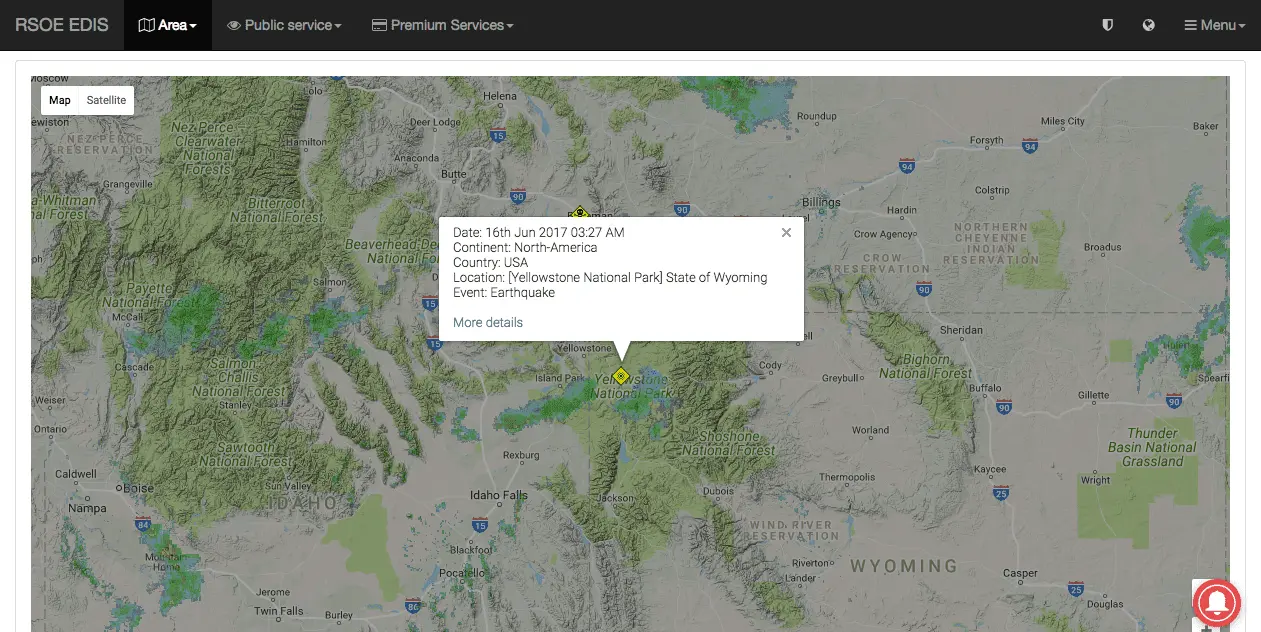1261x632 pixels.
Task: Click the Nampa city label
Action: click(x=88, y=508)
